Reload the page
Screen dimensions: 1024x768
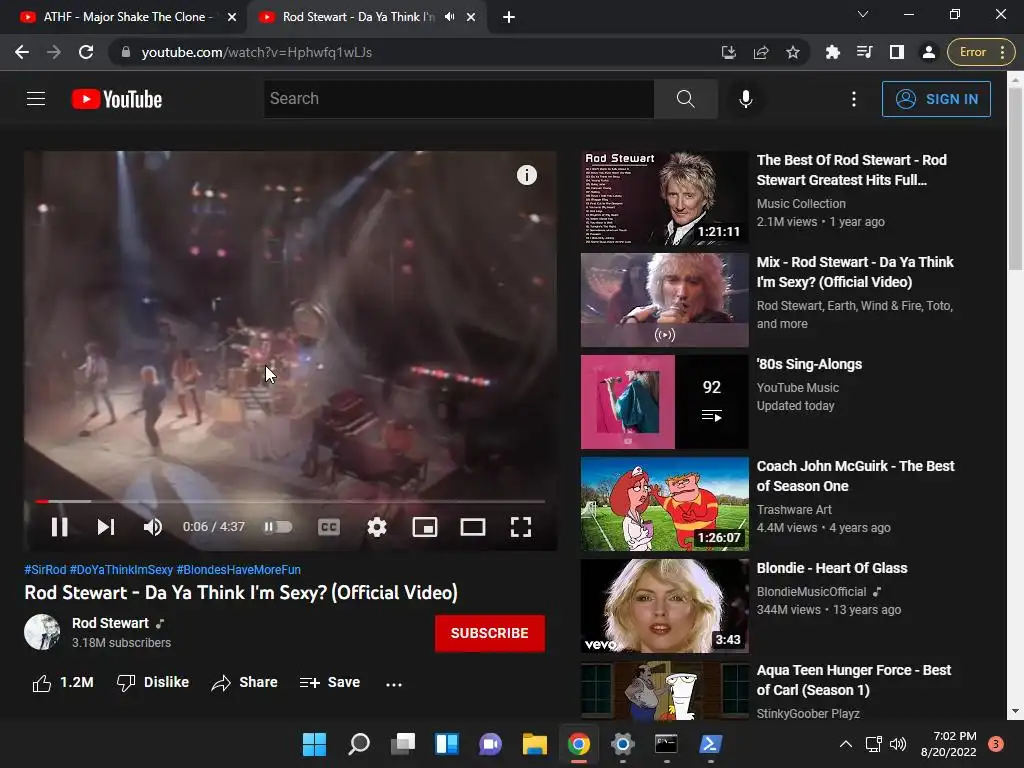pos(86,52)
